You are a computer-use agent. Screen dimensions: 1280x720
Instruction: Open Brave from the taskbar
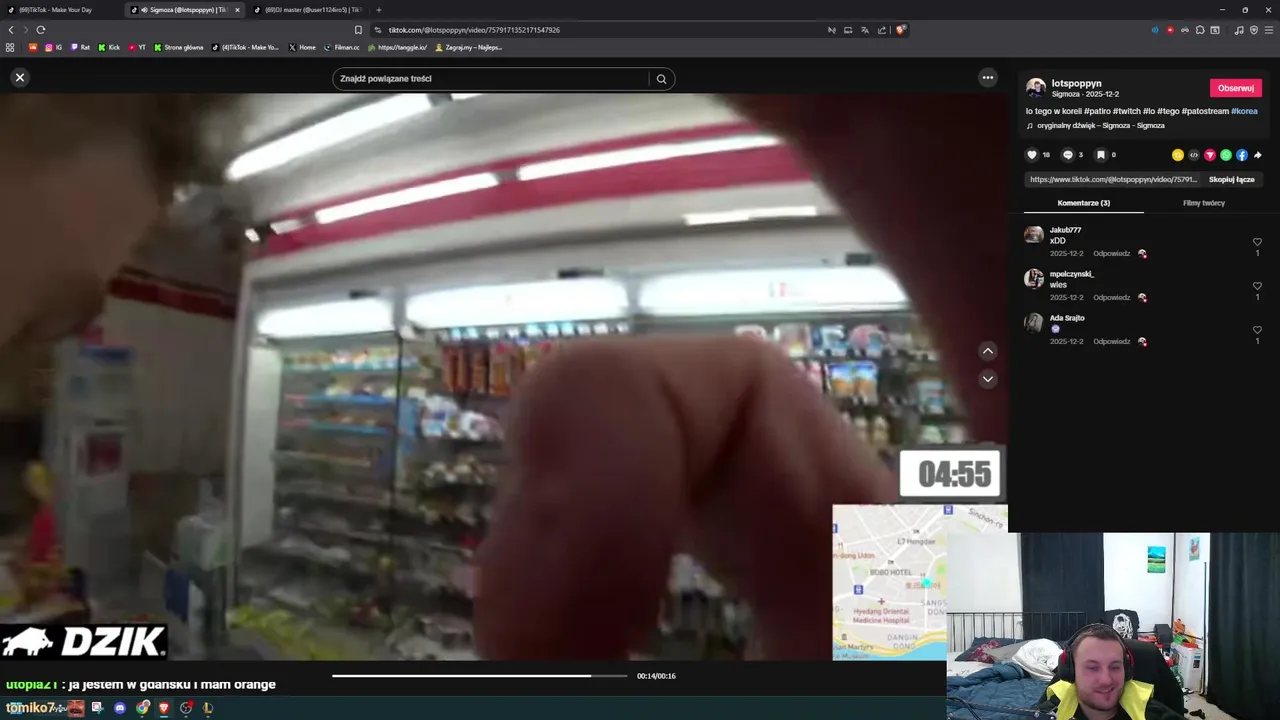[x=164, y=708]
